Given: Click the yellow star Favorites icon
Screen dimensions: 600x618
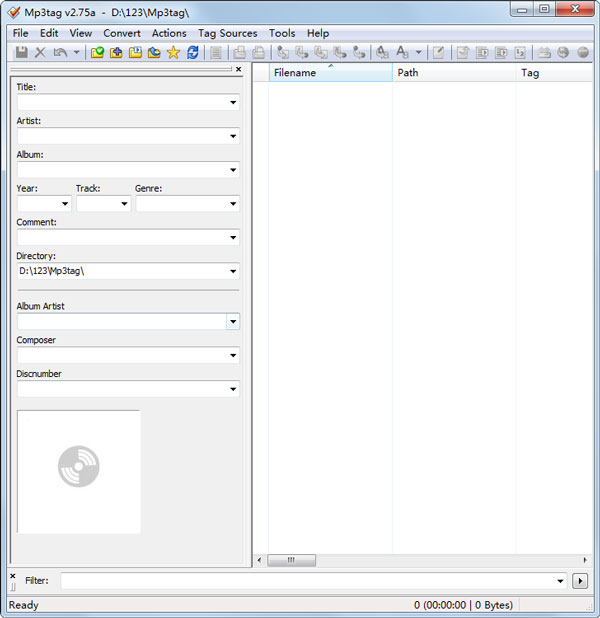Looking at the screenshot, I should tap(173, 52).
